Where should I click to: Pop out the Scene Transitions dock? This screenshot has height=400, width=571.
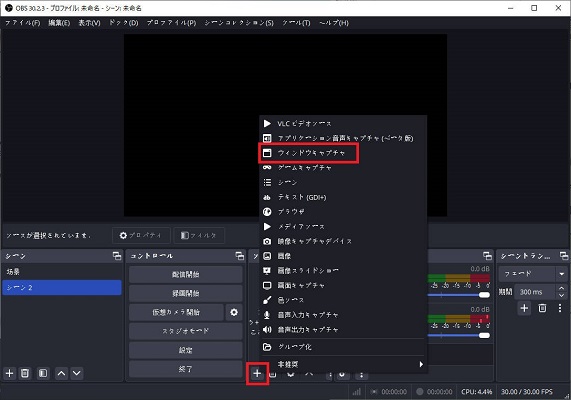pos(563,256)
